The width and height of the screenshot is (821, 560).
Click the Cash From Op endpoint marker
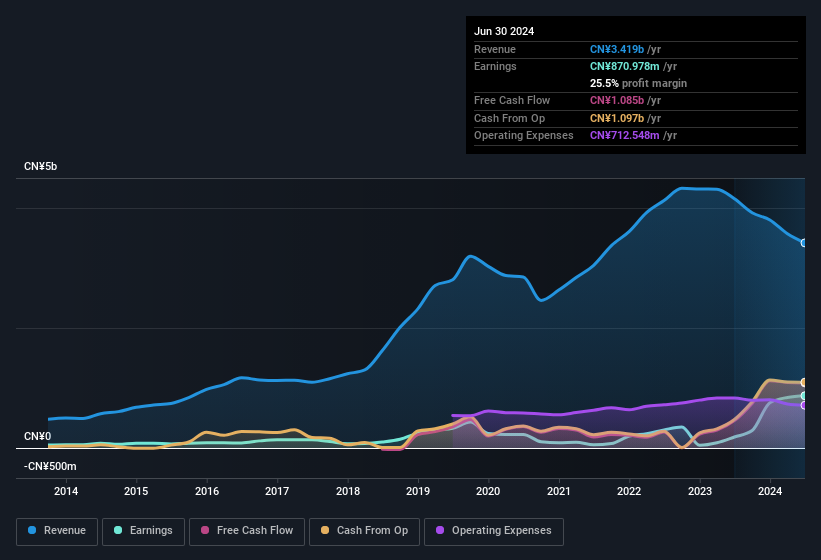pyautogui.click(x=804, y=382)
